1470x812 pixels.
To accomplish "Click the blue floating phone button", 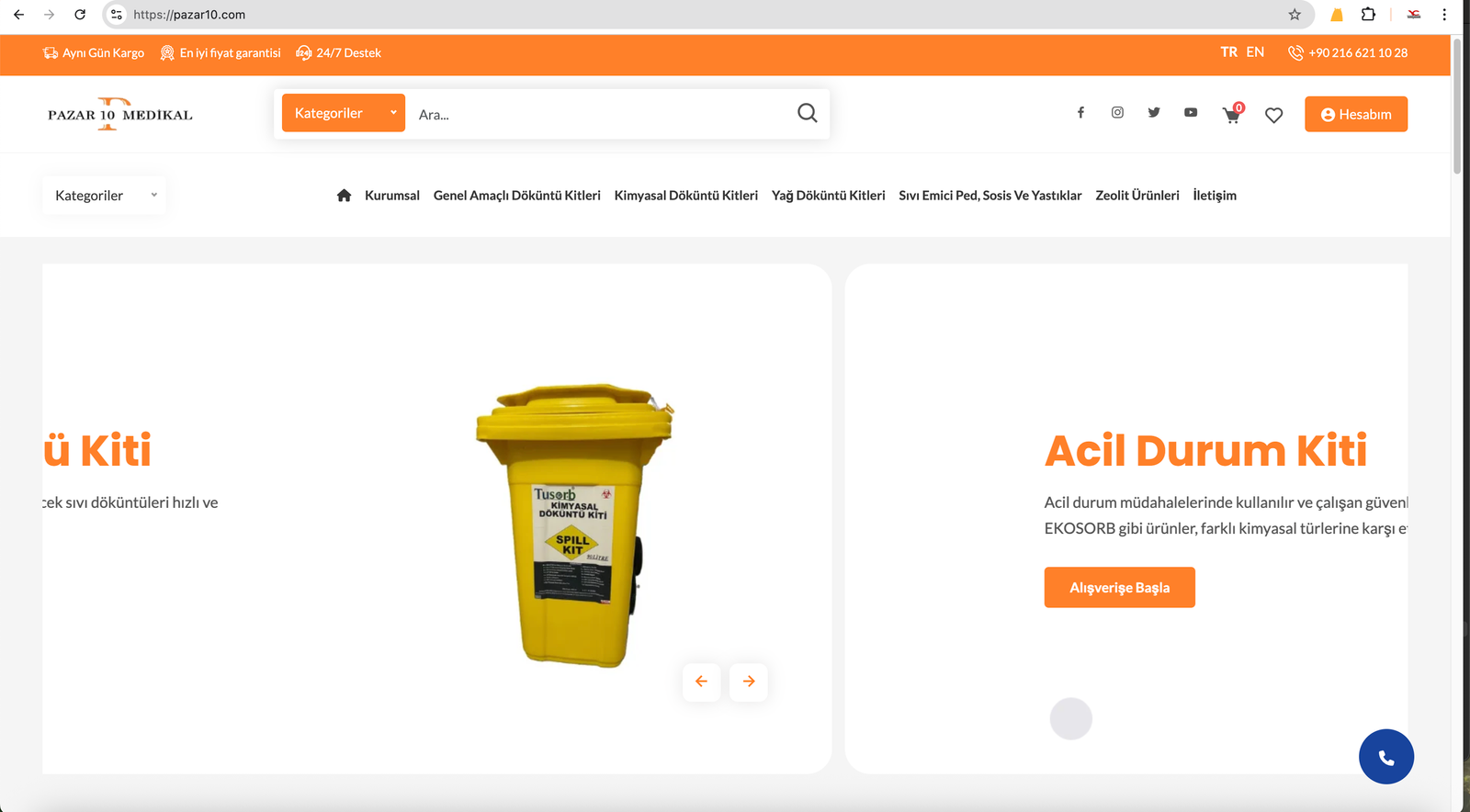I will pyautogui.click(x=1385, y=757).
